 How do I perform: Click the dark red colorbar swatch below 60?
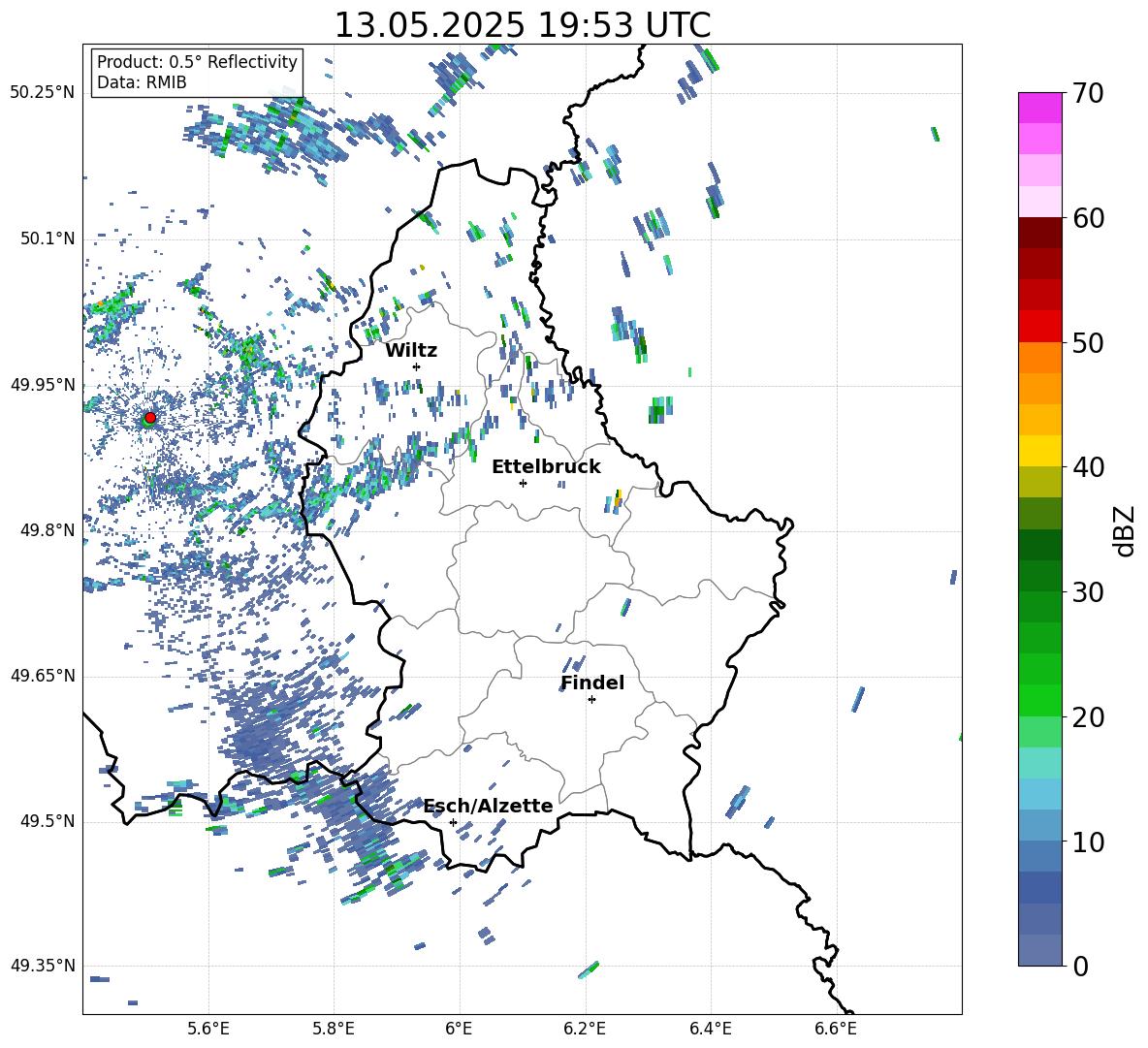tap(1039, 233)
